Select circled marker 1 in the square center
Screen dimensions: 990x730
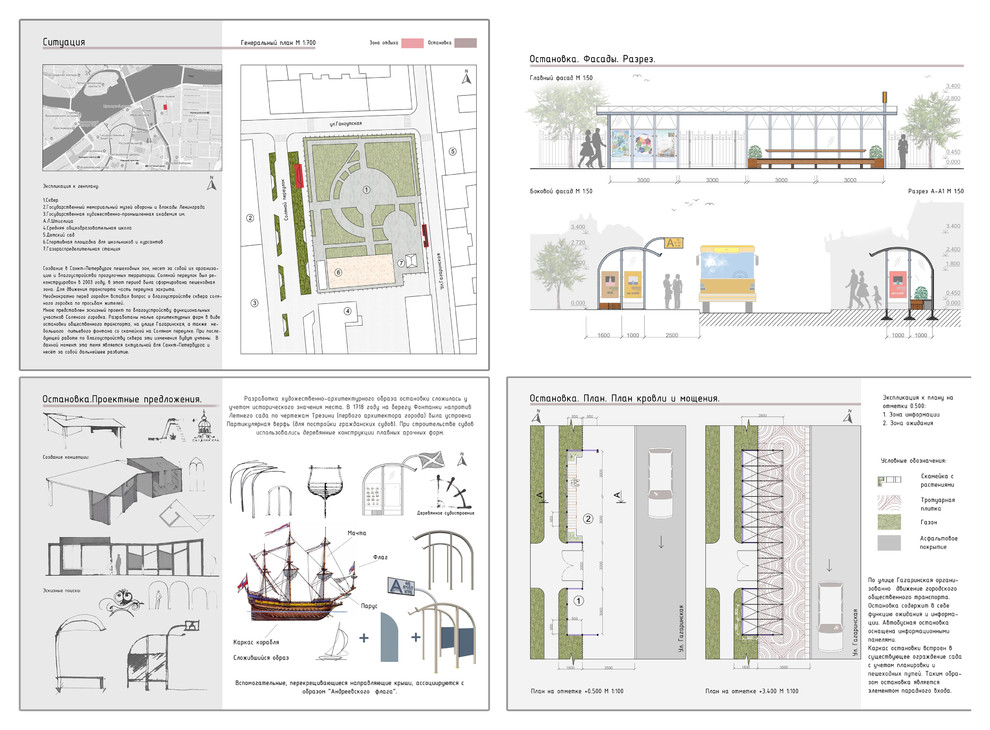pos(366,188)
